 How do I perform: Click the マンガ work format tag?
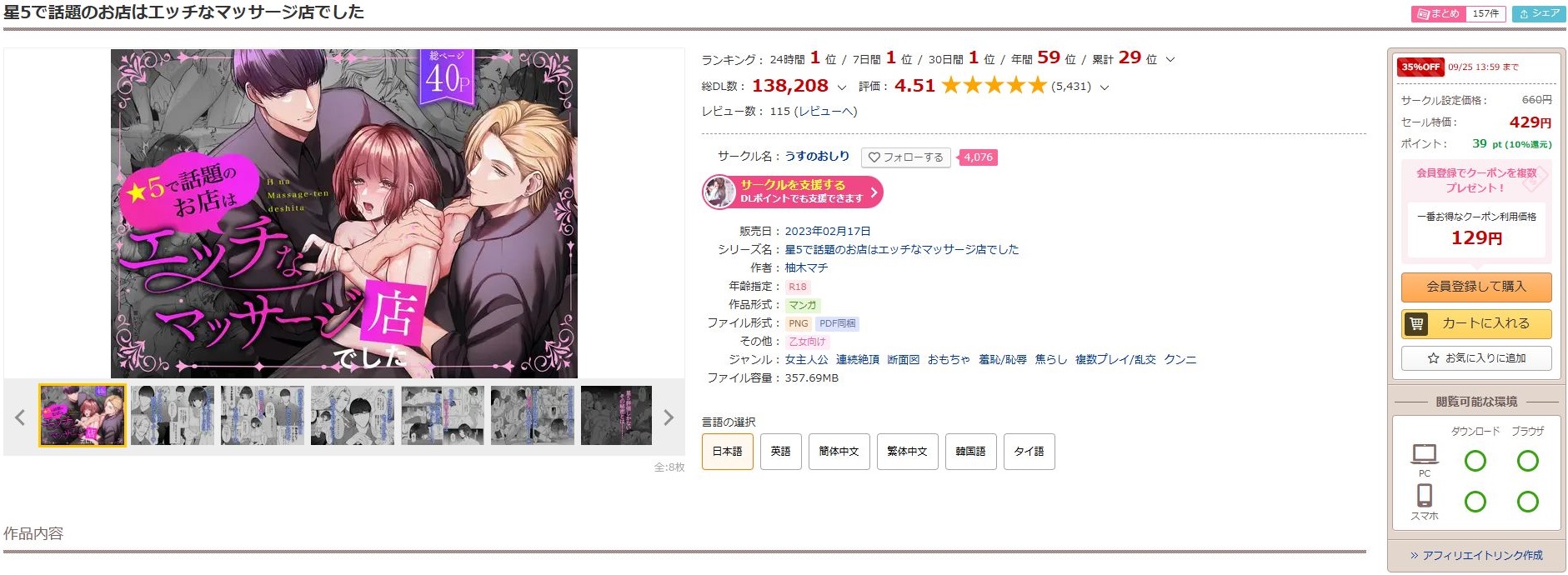pos(802,305)
